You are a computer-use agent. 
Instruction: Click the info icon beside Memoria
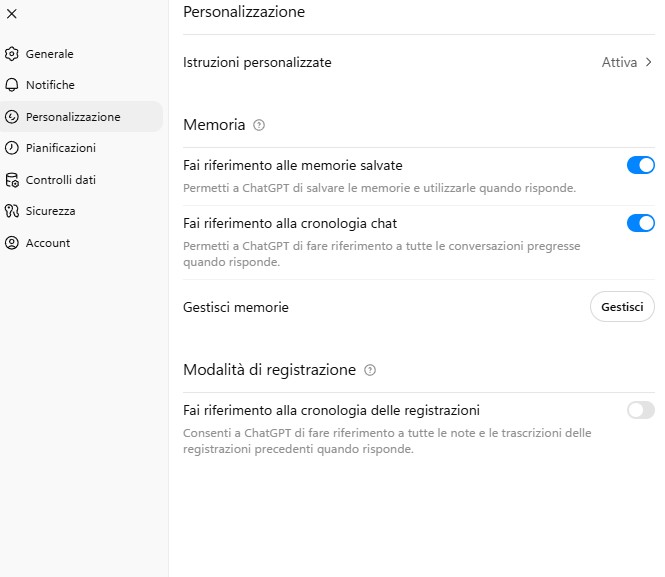(x=259, y=125)
